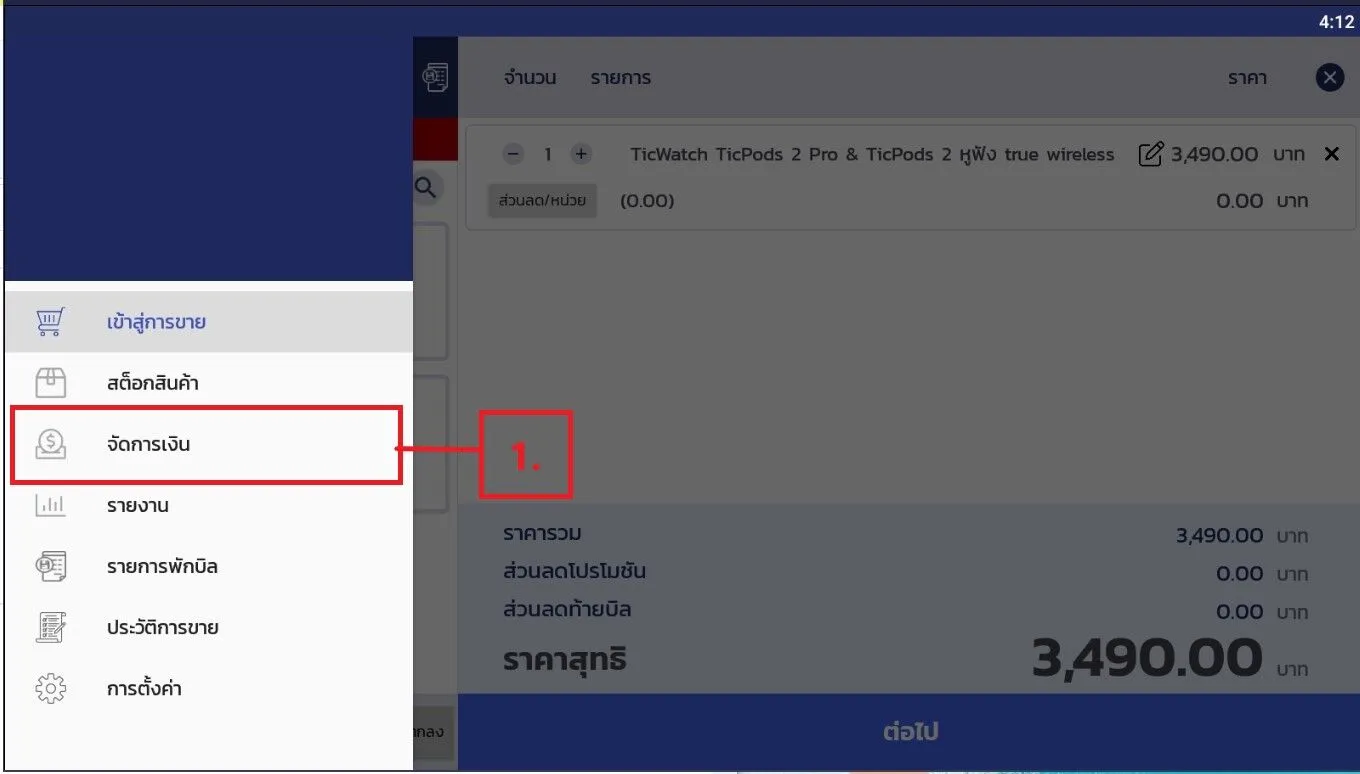Click the edit price pencil icon

[x=1151, y=154]
